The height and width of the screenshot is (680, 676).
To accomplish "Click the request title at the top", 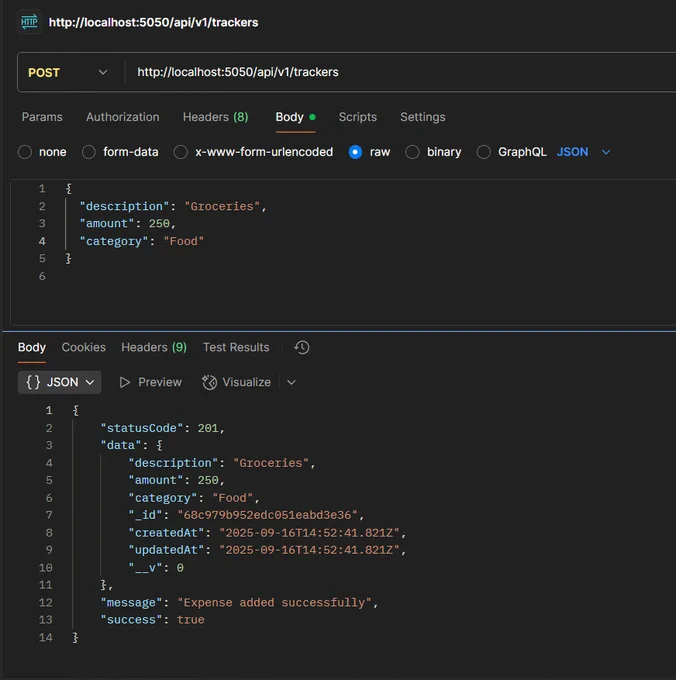I will pyautogui.click(x=153, y=23).
